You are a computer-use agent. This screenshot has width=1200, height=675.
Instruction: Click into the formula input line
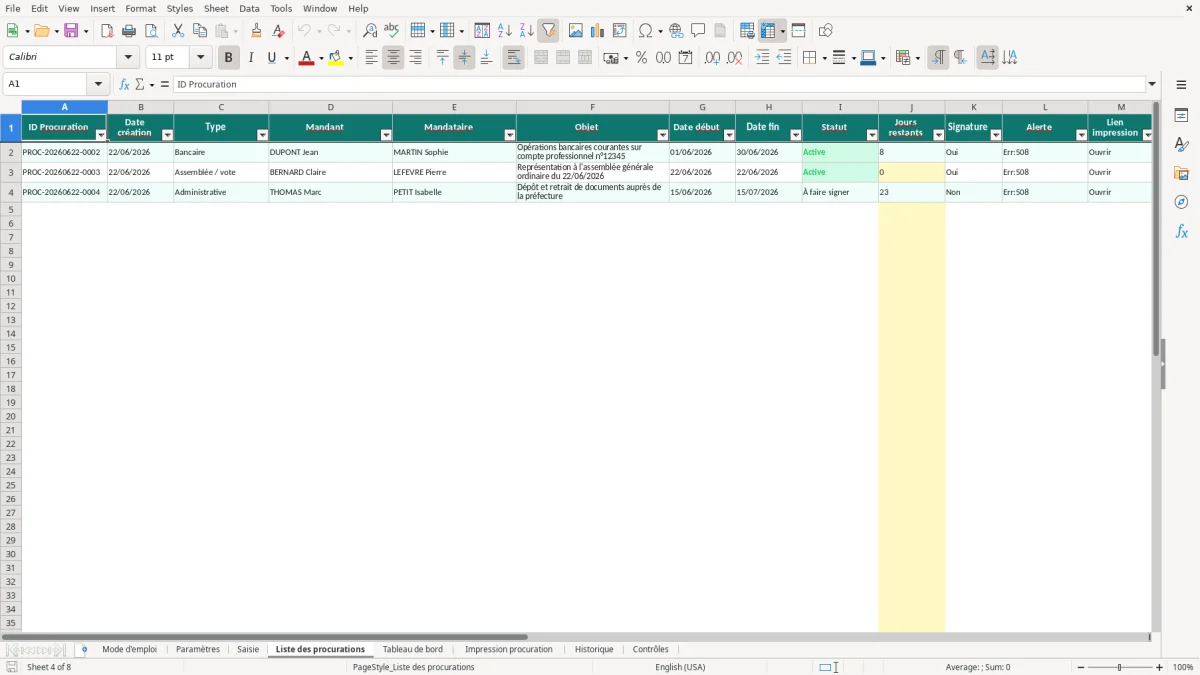click(x=659, y=85)
